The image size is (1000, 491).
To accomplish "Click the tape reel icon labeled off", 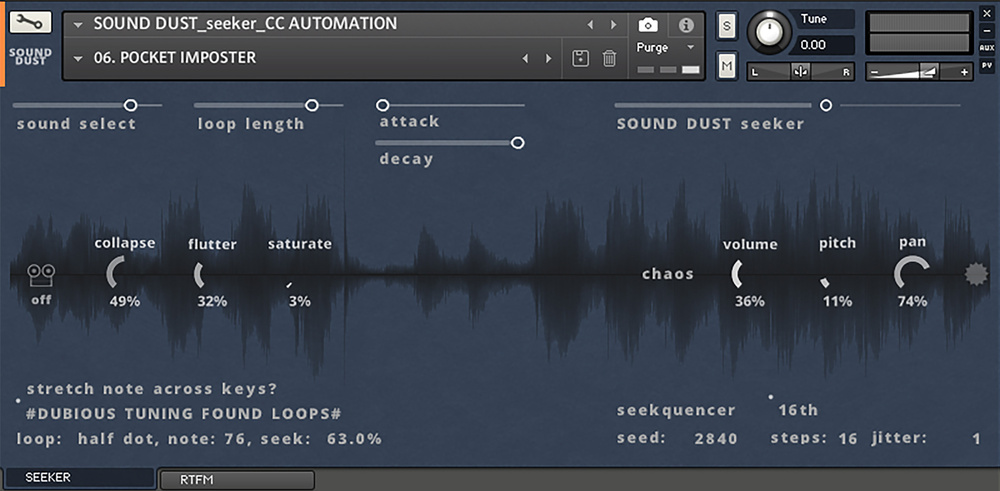I will [x=41, y=275].
